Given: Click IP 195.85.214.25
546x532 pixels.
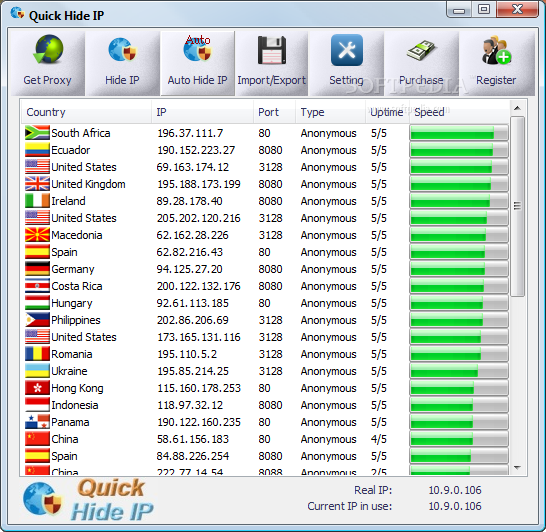Looking at the screenshot, I should [x=193, y=371].
